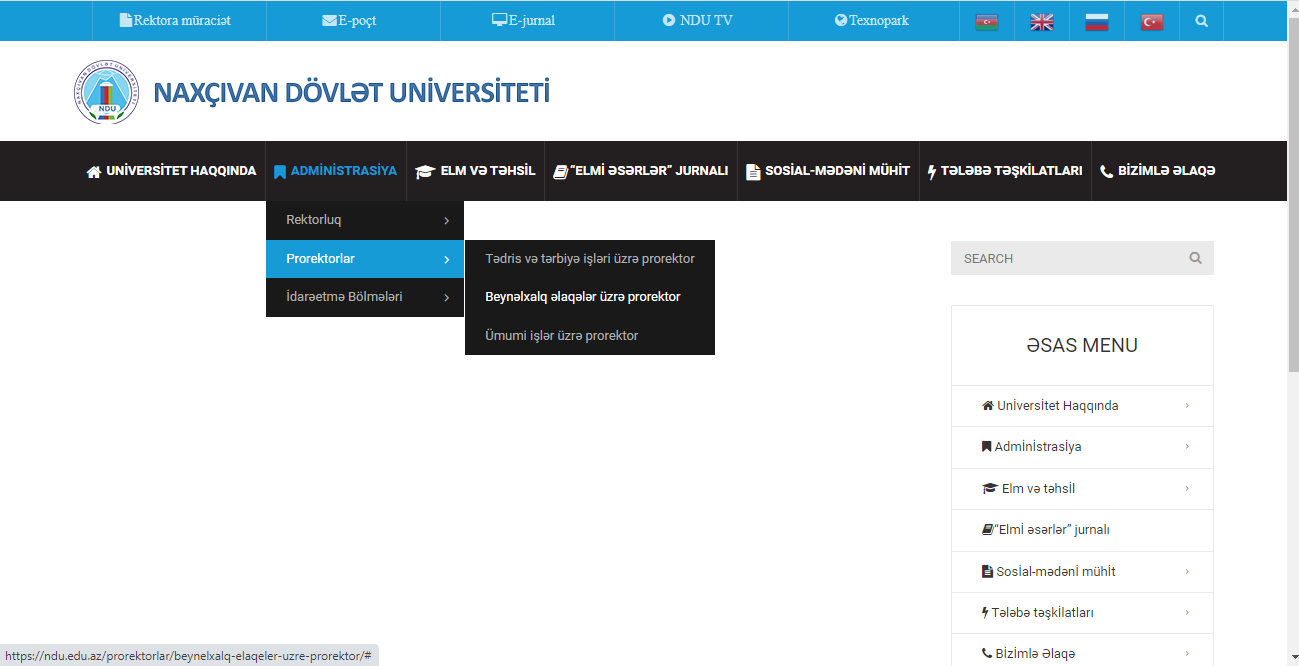Click the globe icon beside Texnopark
Screen dimensions: 1299x666
tap(841, 20)
